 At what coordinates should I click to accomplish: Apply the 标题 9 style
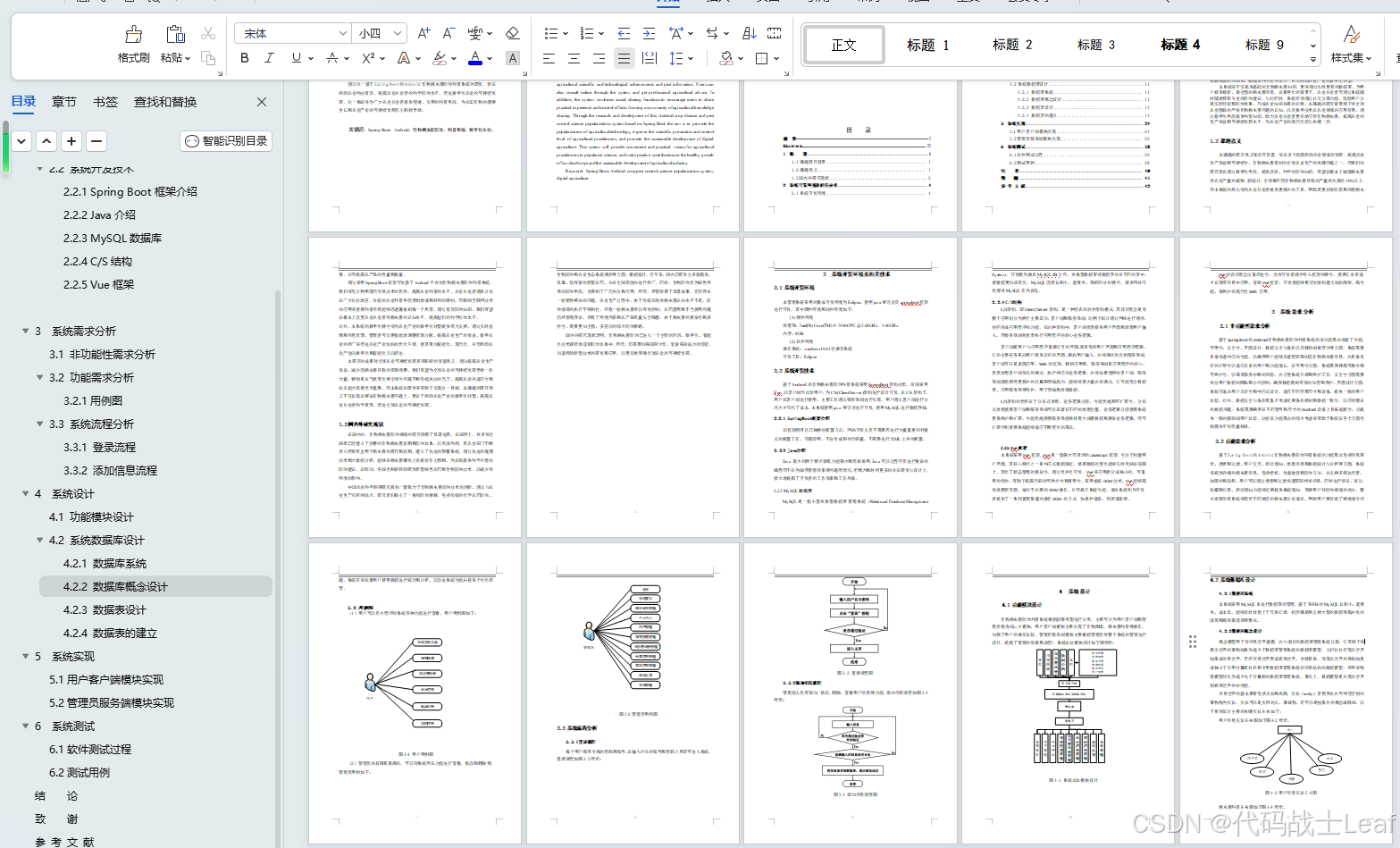tap(1264, 45)
